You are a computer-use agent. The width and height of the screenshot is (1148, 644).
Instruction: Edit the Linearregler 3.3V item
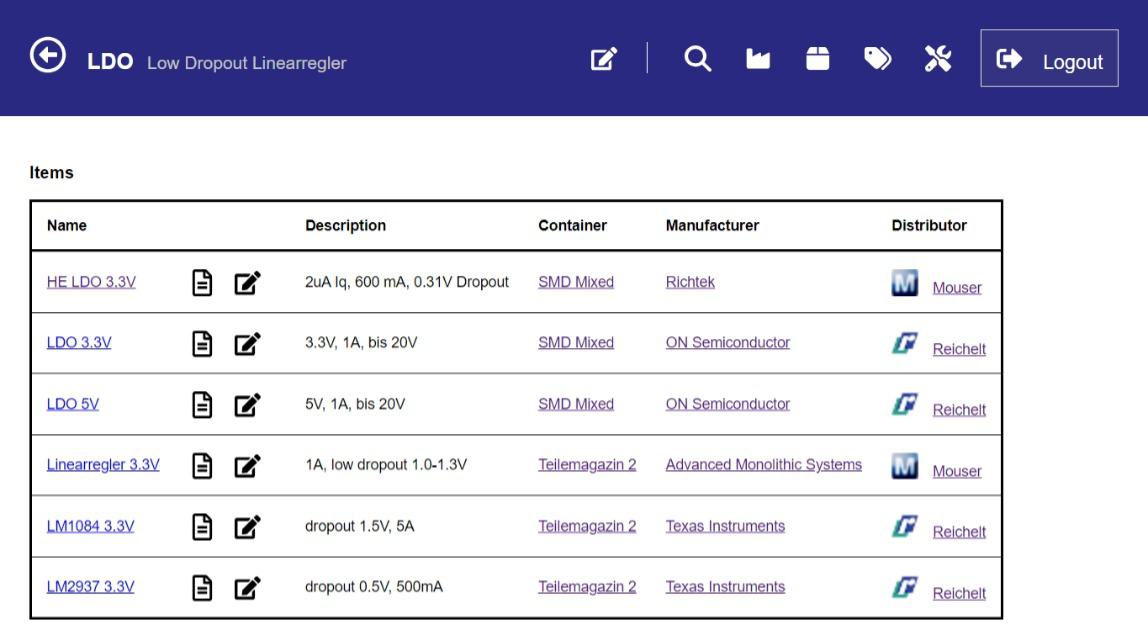pos(247,465)
